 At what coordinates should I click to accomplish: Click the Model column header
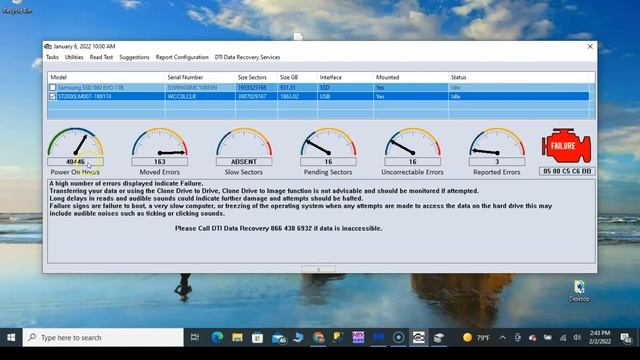[107, 77]
